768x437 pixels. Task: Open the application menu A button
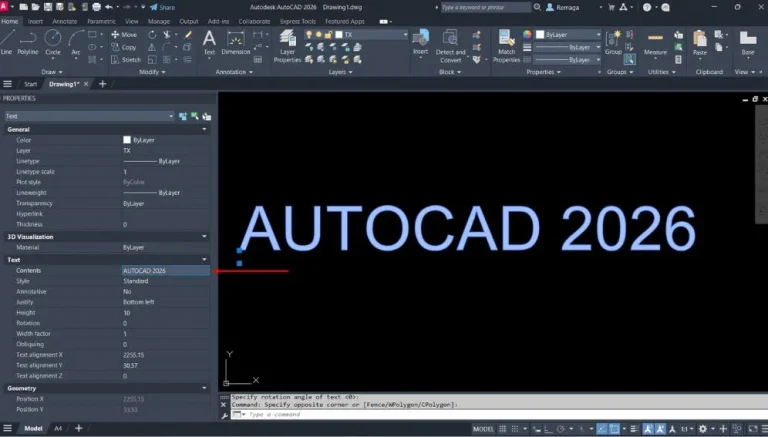[x=4, y=7]
